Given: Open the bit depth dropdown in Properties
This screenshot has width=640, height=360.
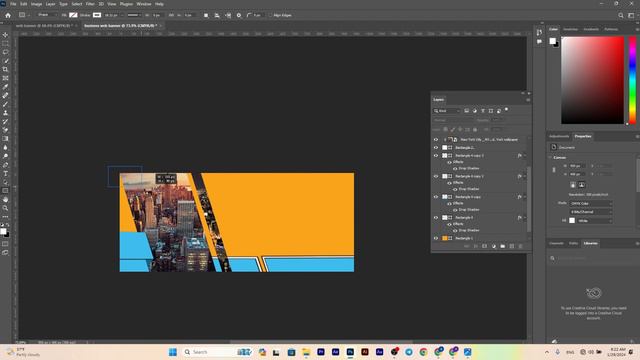Looking at the screenshot, I should [591, 212].
